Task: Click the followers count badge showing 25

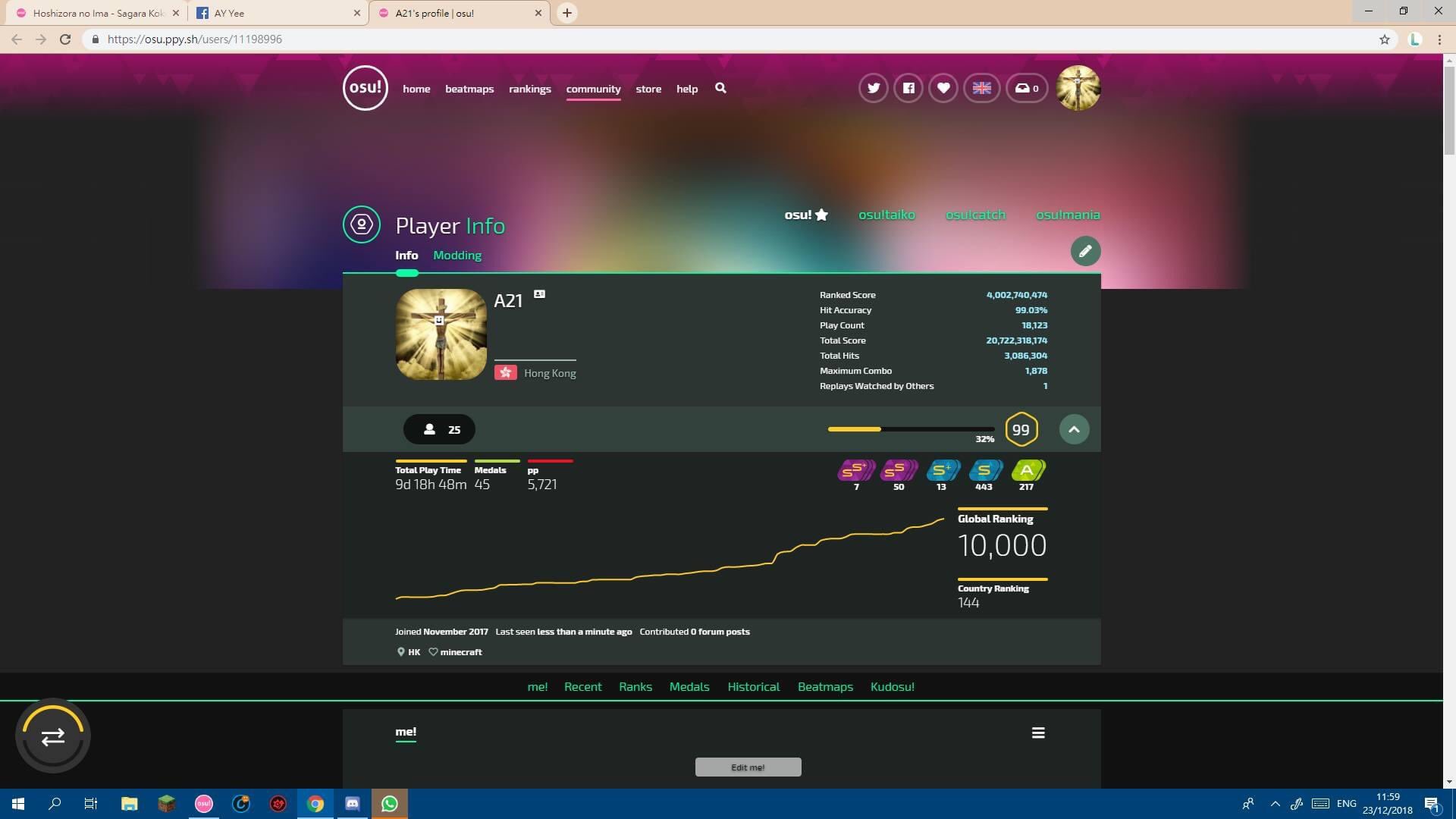Action: click(x=439, y=429)
